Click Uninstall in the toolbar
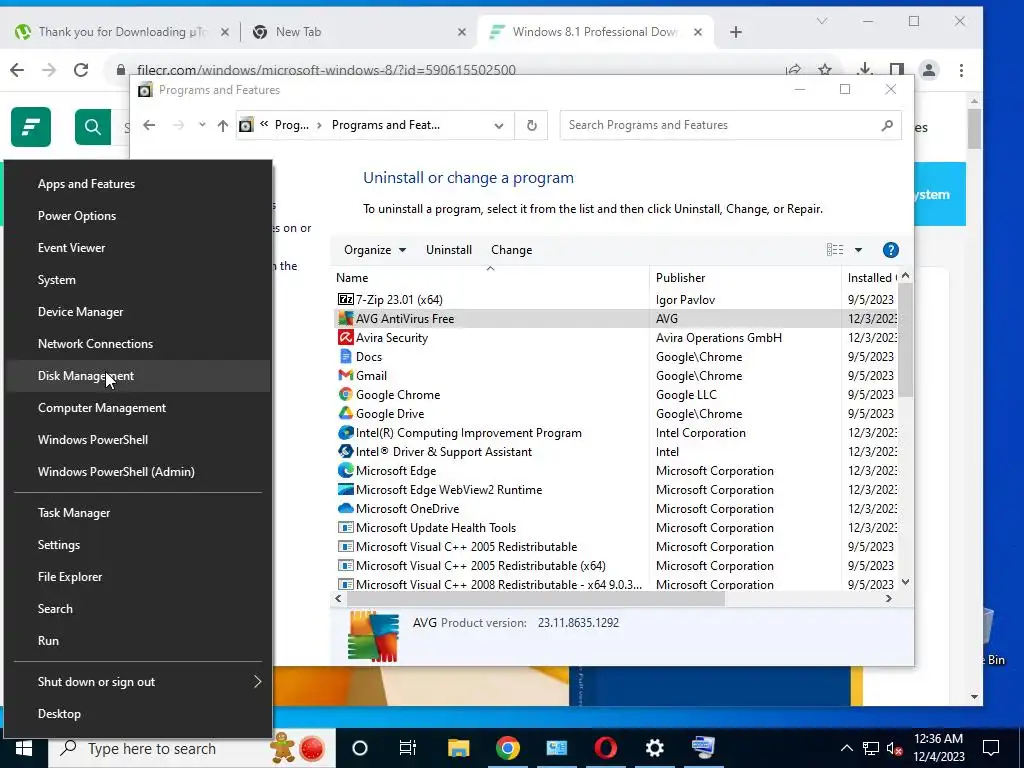The height and width of the screenshot is (768, 1024). [x=449, y=250]
